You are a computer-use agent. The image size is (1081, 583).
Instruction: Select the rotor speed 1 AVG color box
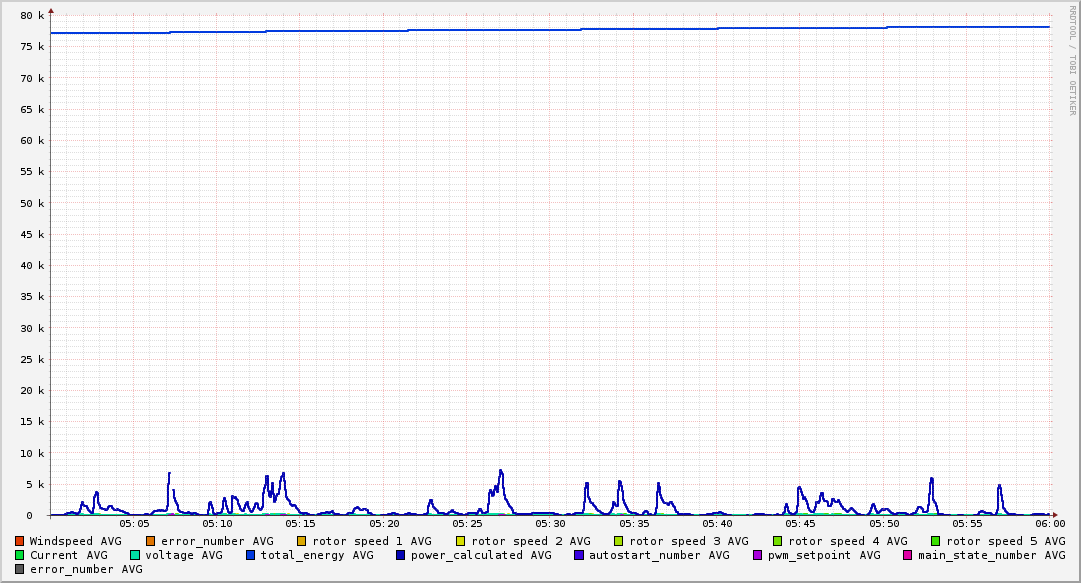(x=302, y=541)
